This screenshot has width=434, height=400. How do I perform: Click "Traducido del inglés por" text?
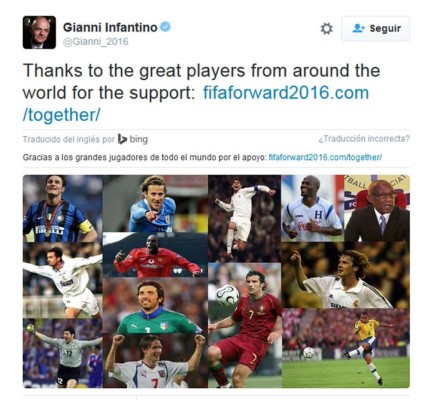point(68,139)
